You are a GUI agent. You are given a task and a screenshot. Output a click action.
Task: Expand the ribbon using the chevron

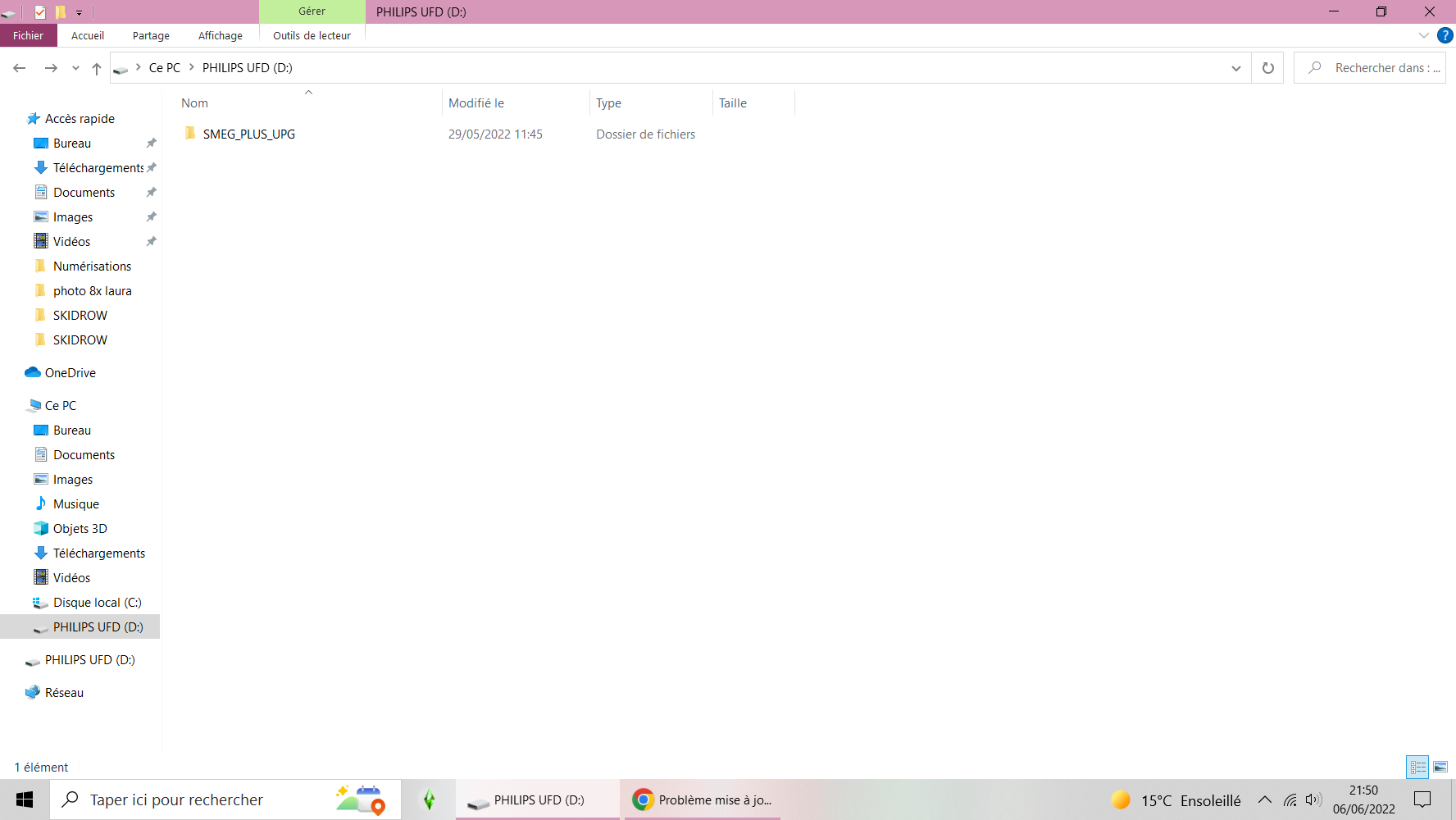pyautogui.click(x=1424, y=35)
